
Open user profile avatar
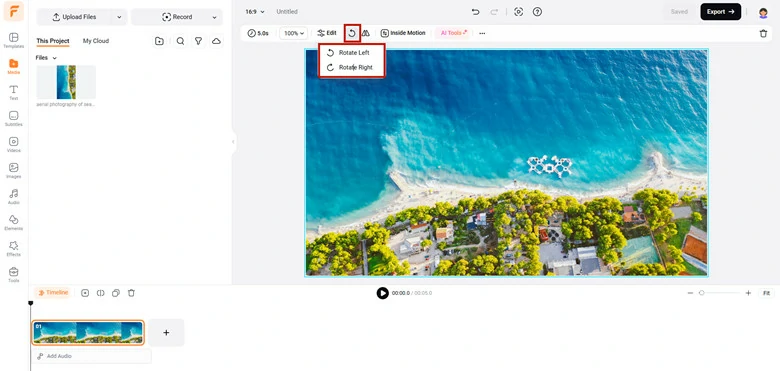point(763,12)
